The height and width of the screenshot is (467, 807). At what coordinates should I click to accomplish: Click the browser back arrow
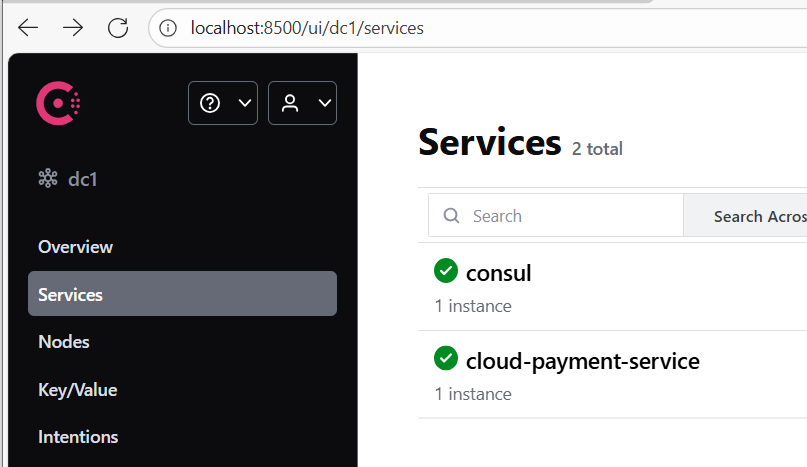[x=28, y=28]
